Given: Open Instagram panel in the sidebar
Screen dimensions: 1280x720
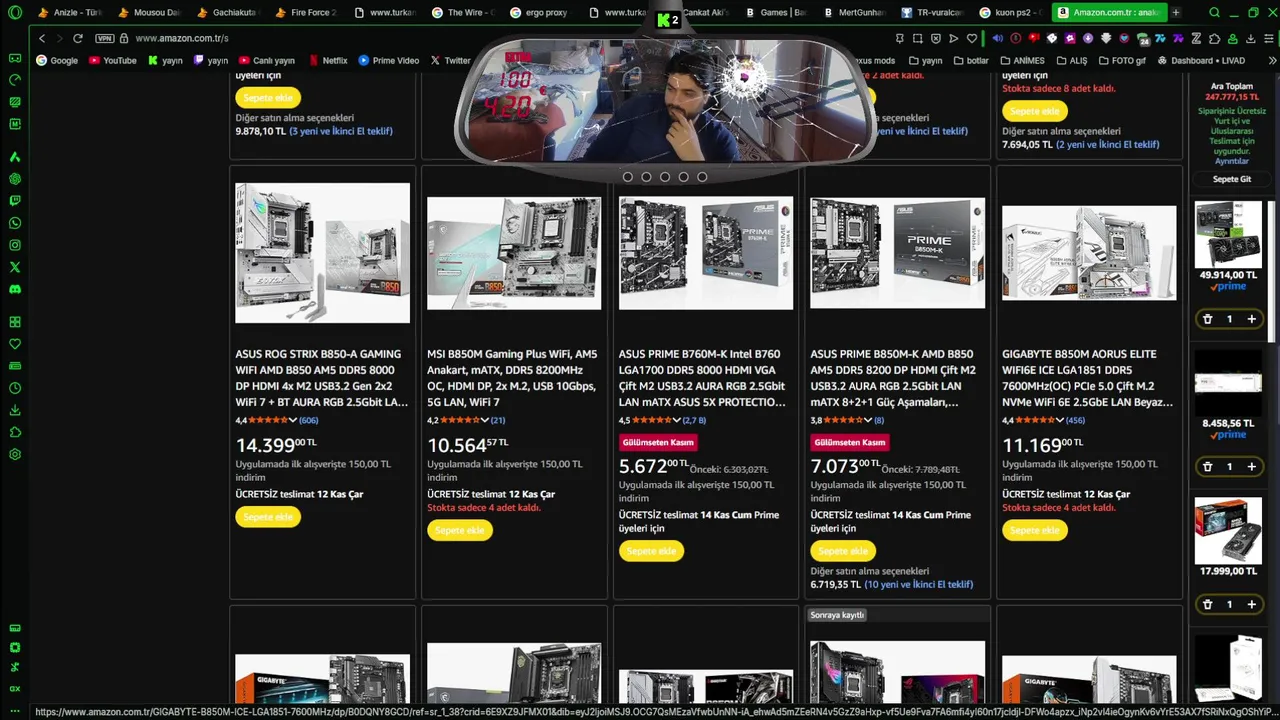Looking at the screenshot, I should (15, 245).
